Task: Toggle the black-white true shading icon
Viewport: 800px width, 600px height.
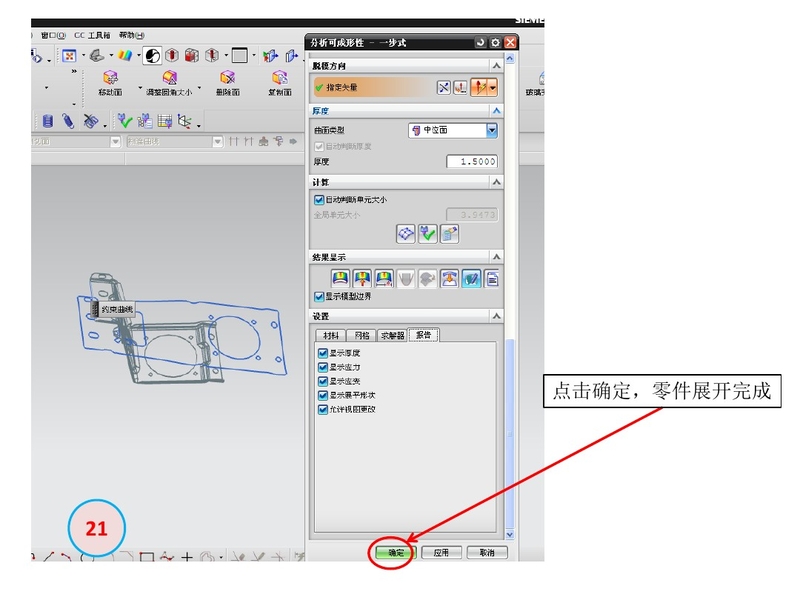Action: tap(152, 55)
